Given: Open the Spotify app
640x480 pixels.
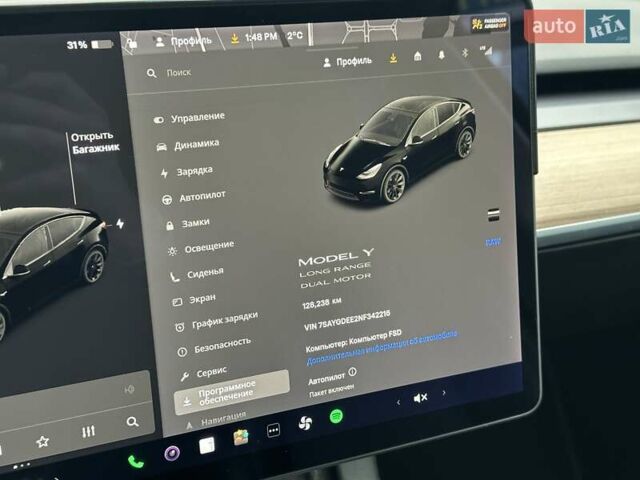Looking at the screenshot, I should coord(336,416).
